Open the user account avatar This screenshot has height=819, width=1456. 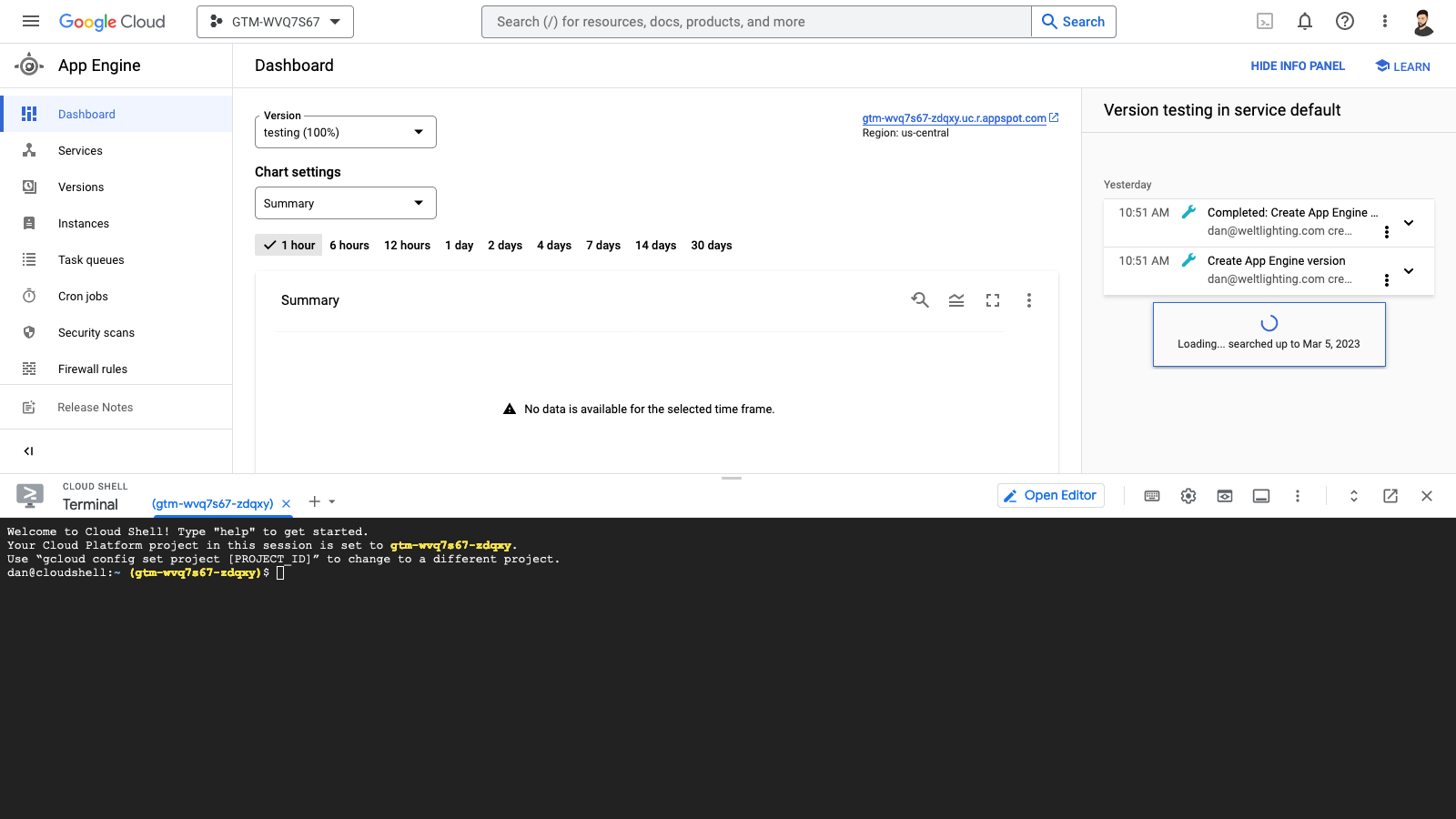click(x=1424, y=22)
